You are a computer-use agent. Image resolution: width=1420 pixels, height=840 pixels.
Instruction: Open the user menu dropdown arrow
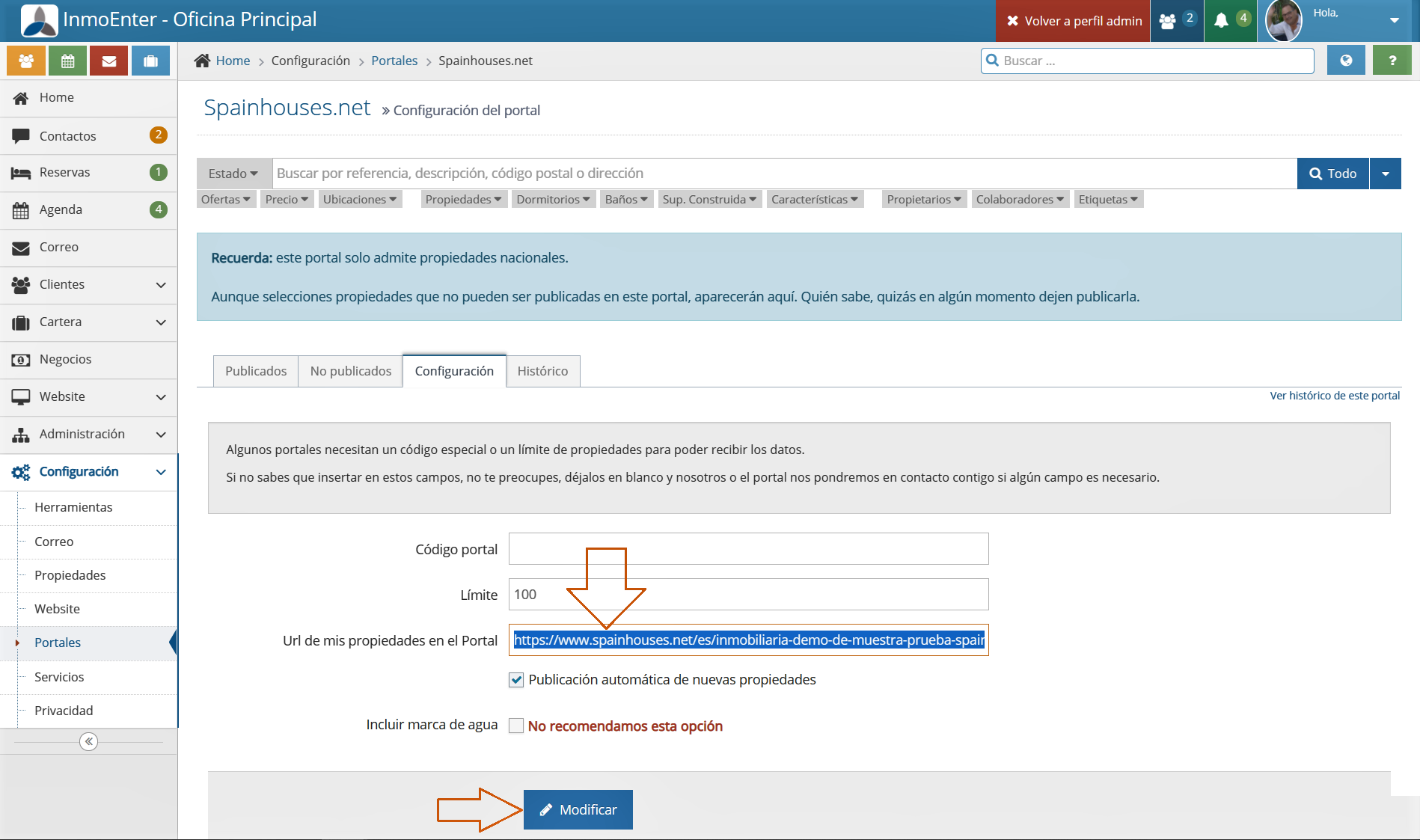(x=1395, y=20)
